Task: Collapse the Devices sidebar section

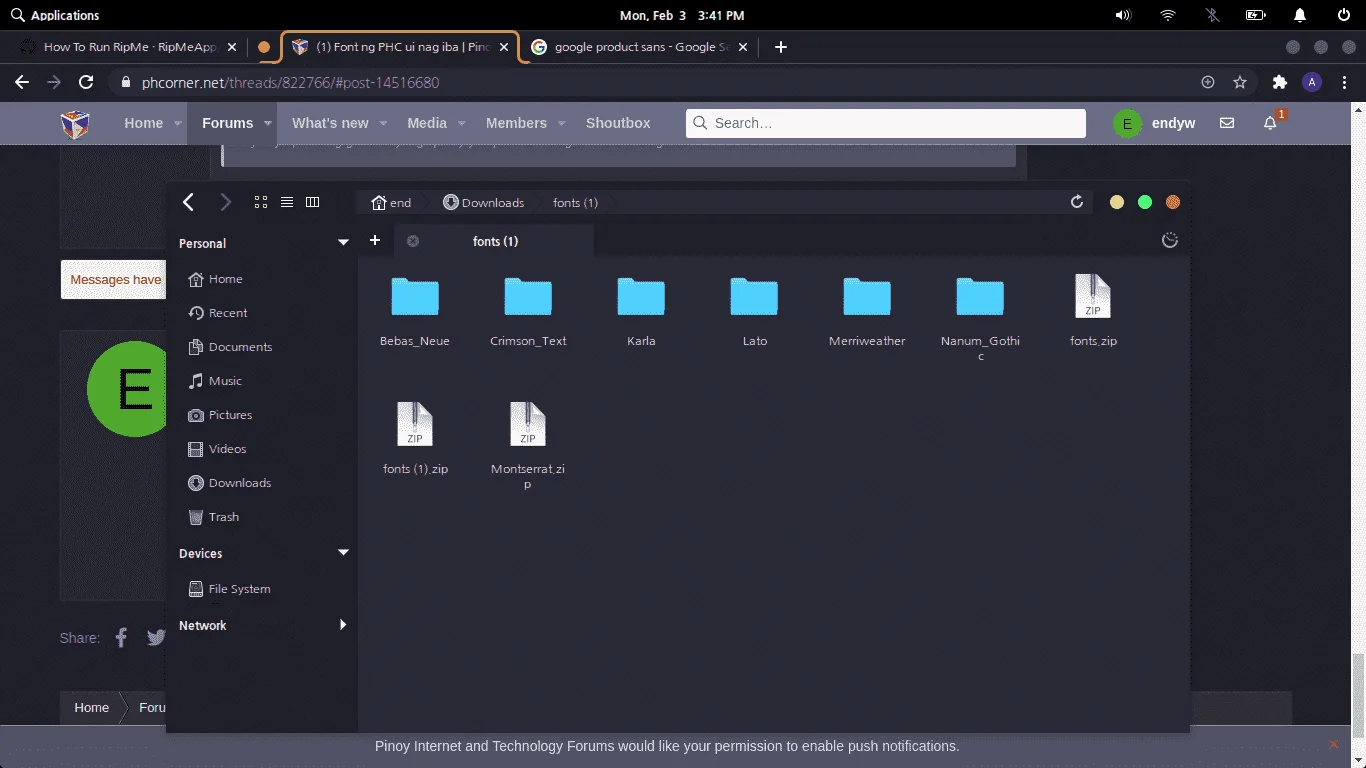Action: coord(343,553)
